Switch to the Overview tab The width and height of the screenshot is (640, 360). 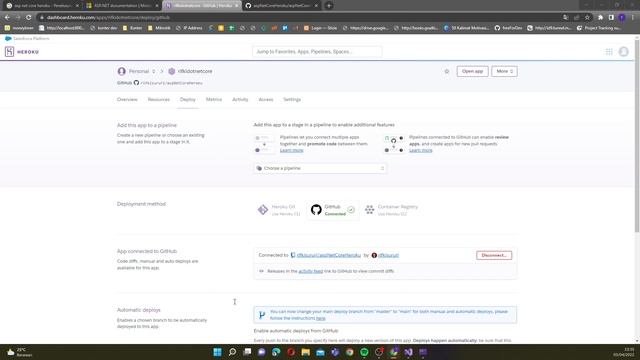pos(127,100)
